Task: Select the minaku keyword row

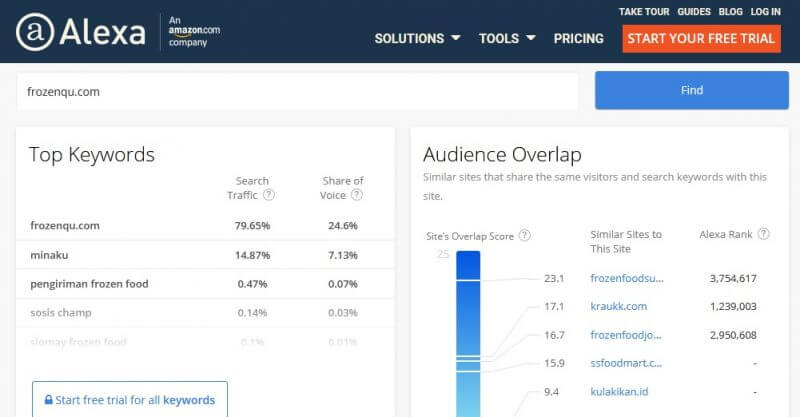Action: [x=205, y=255]
